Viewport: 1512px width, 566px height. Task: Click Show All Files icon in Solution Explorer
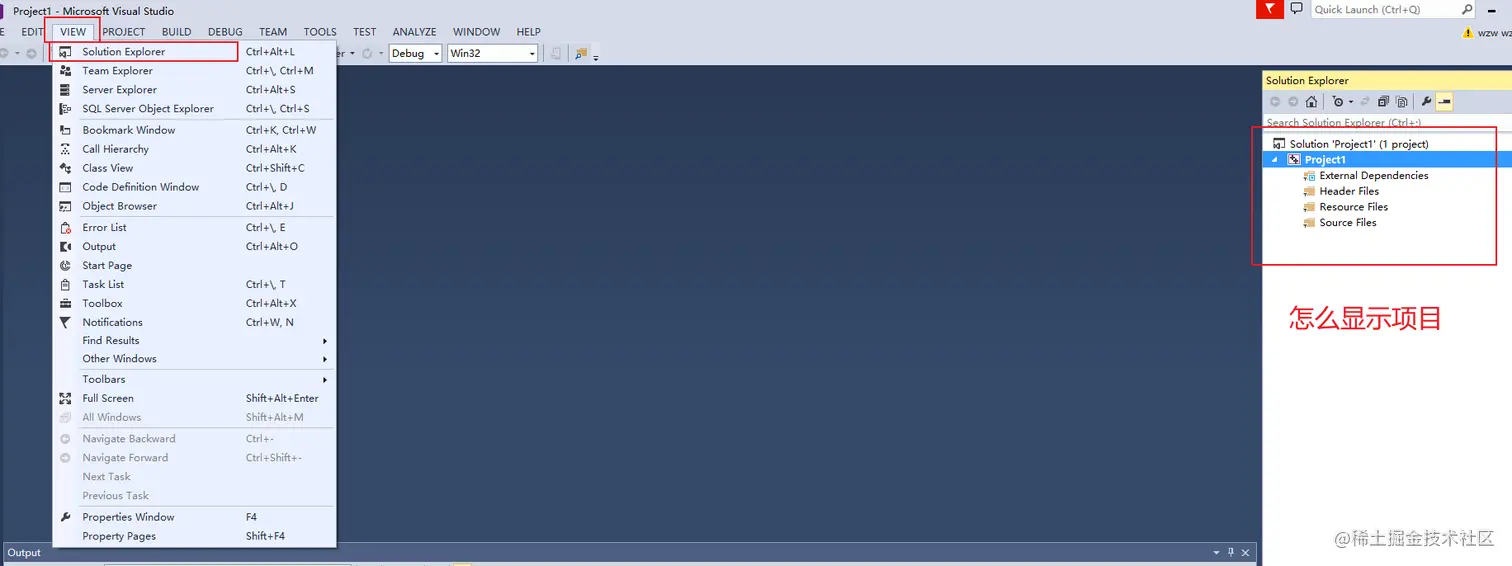click(x=1402, y=101)
